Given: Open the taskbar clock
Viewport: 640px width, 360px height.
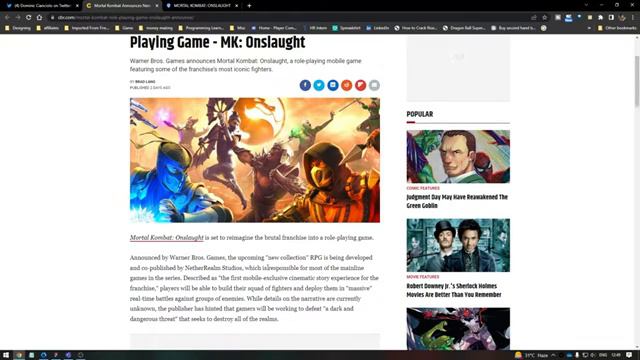Looking at the screenshot, I should coord(616,355).
